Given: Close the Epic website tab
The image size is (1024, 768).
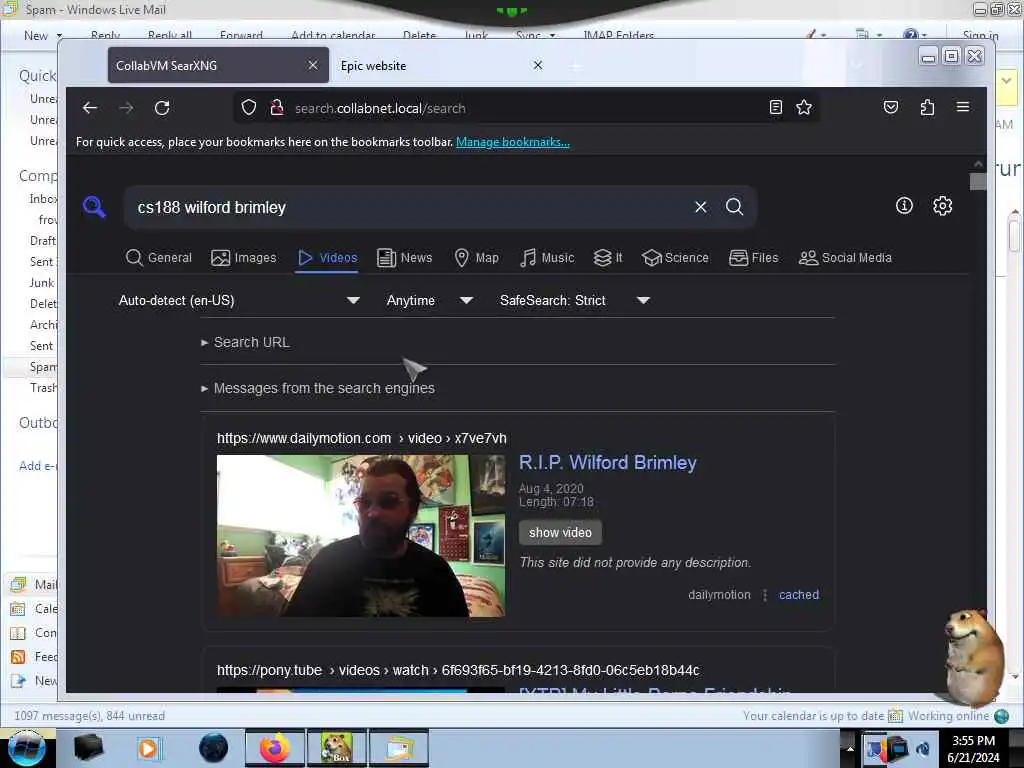Looking at the screenshot, I should point(537,65).
